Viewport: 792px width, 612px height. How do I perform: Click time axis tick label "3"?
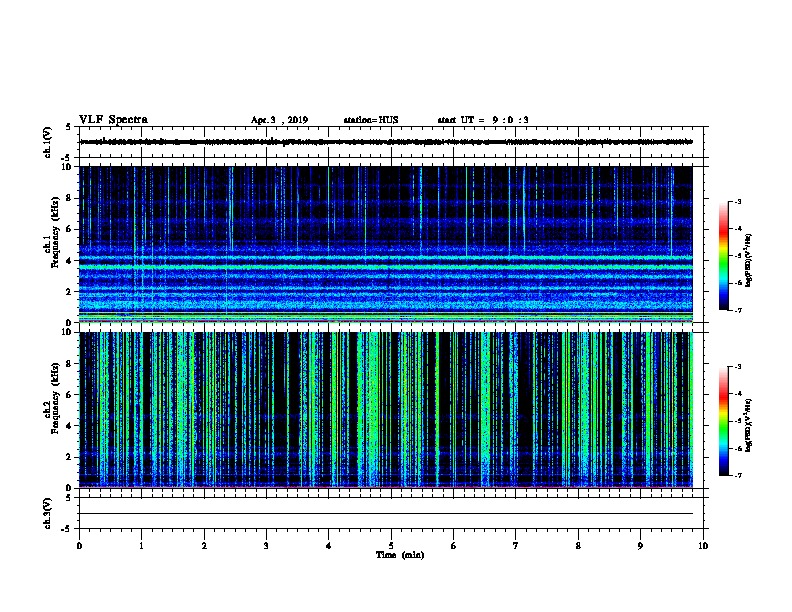point(266,546)
